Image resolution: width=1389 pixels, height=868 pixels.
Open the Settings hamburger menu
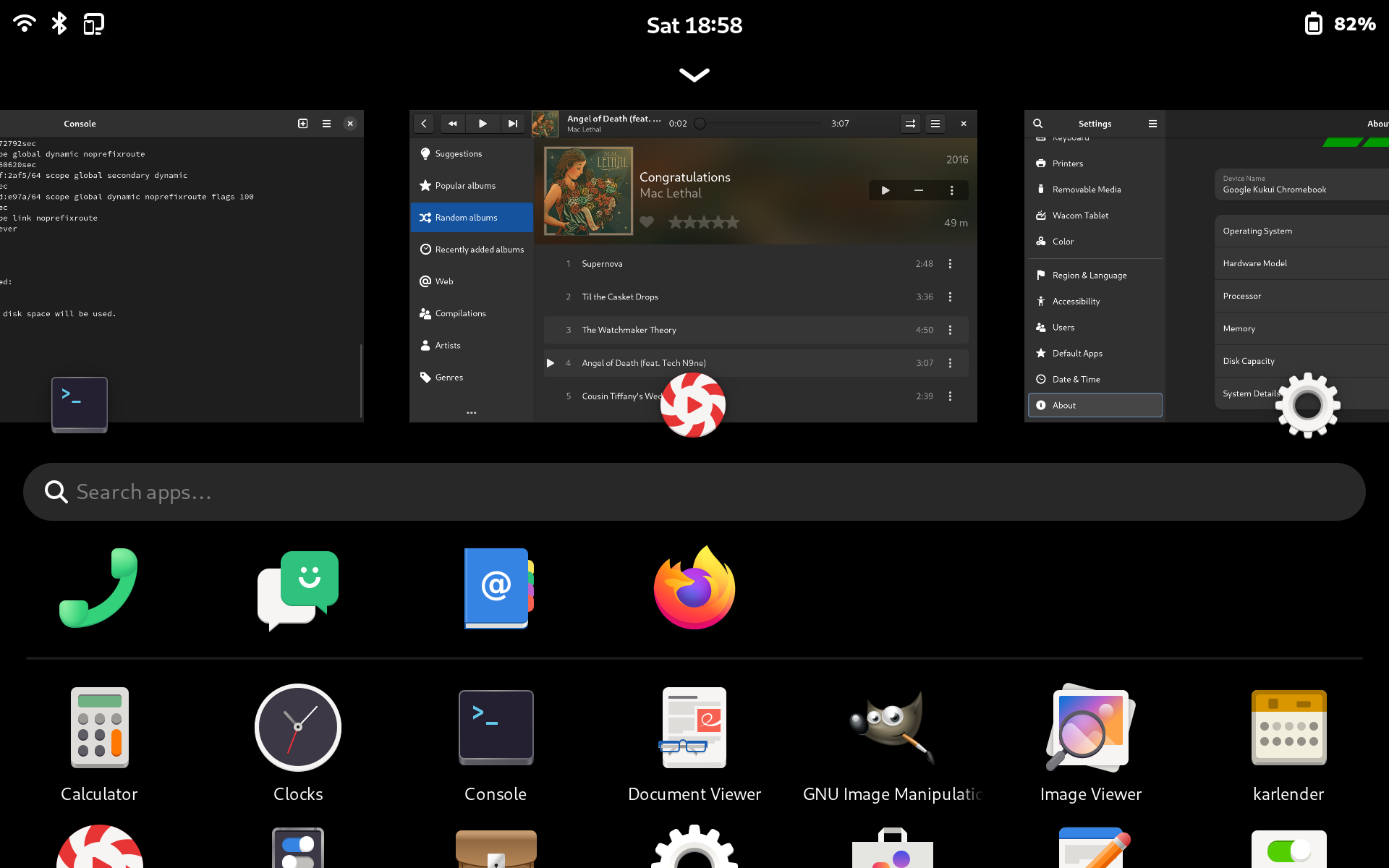coord(1152,124)
